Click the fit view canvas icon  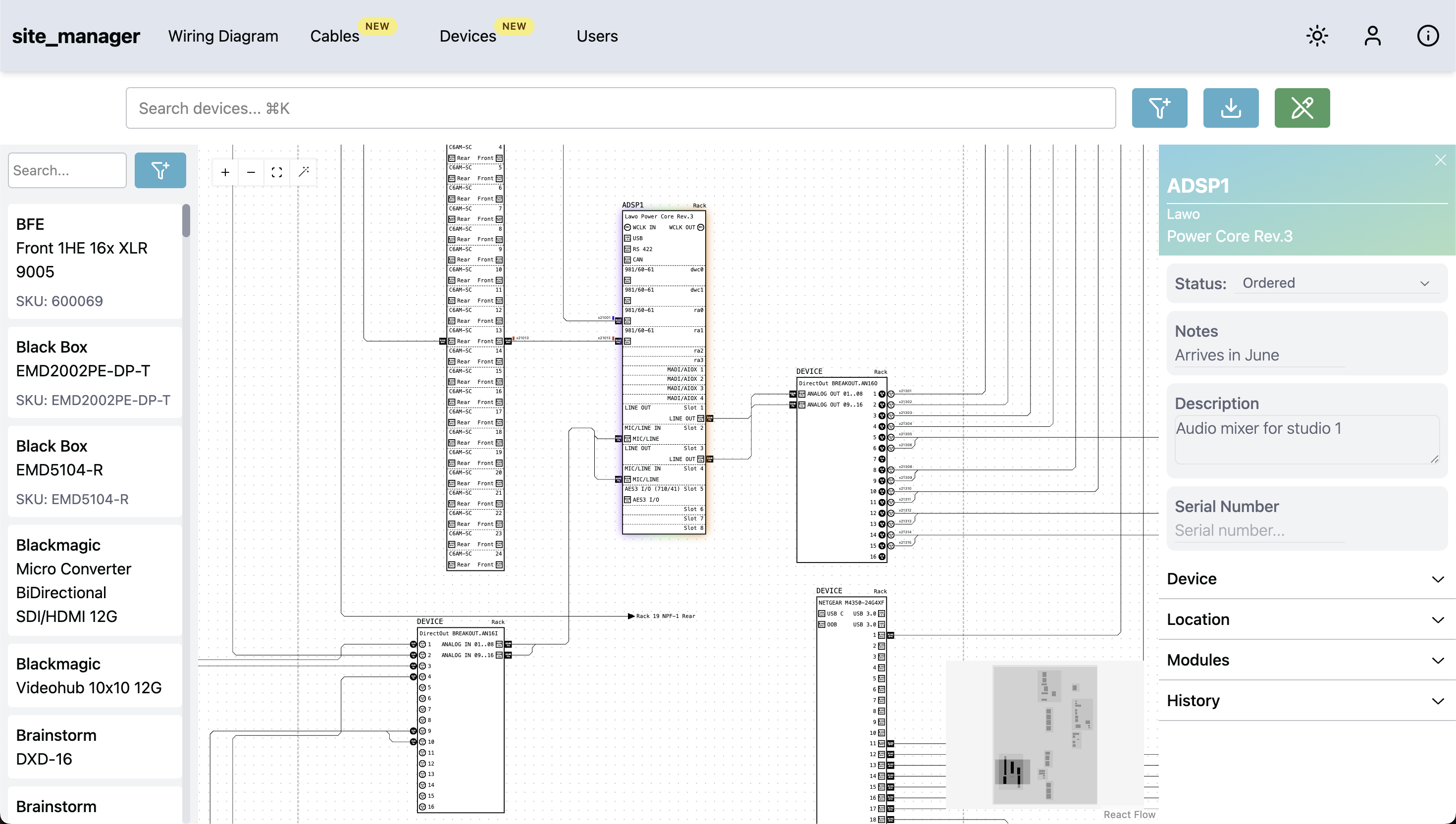tap(277, 172)
